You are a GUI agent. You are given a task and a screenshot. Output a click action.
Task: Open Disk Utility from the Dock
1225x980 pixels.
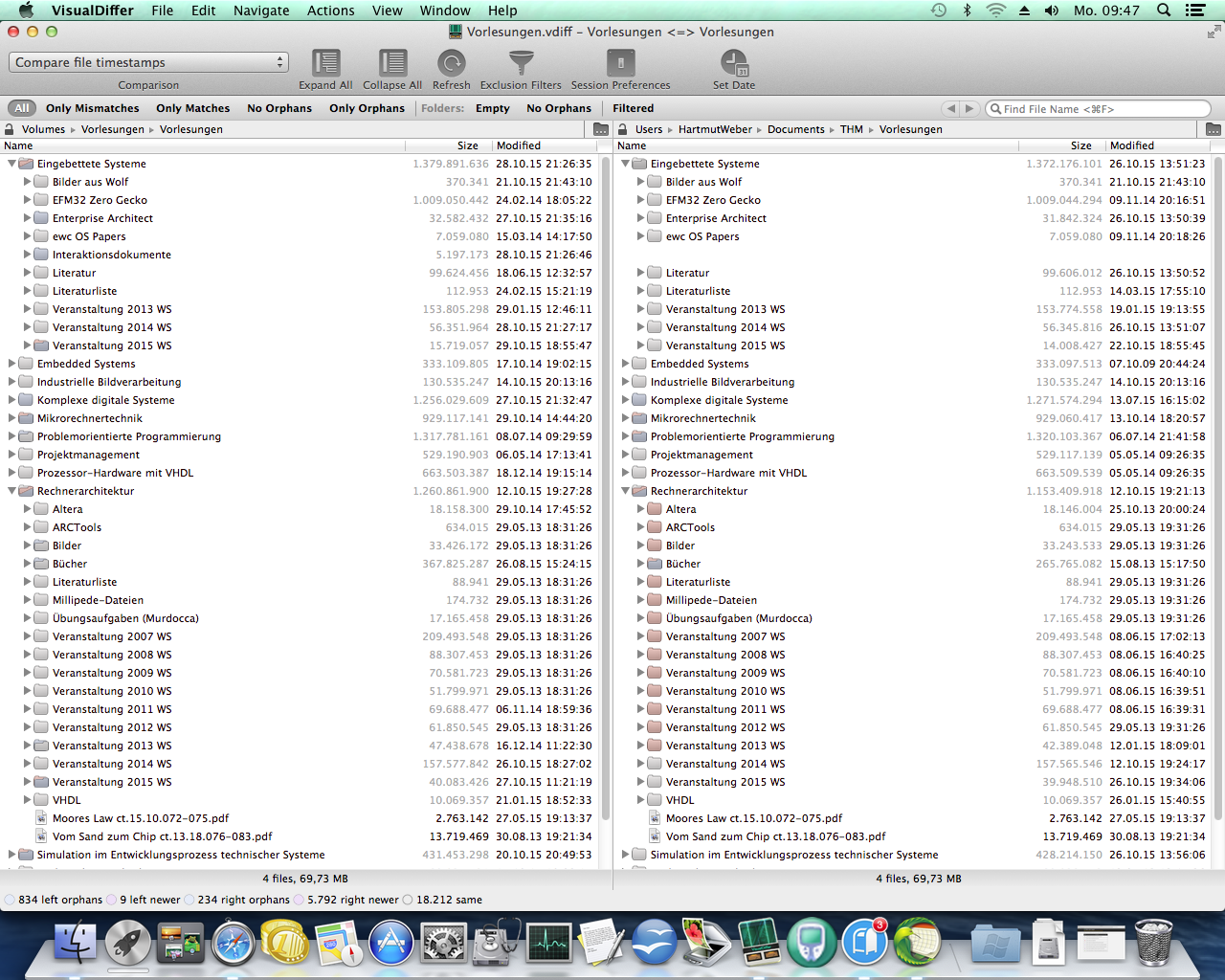pyautogui.click(x=496, y=943)
